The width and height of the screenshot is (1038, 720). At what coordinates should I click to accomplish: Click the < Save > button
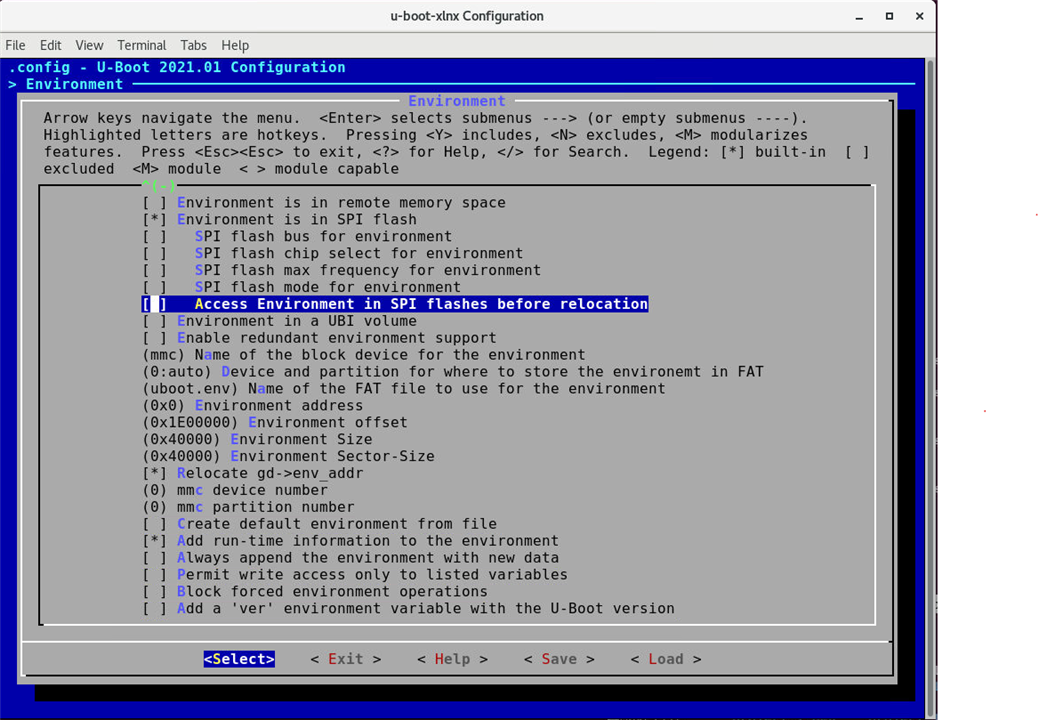coord(558,659)
